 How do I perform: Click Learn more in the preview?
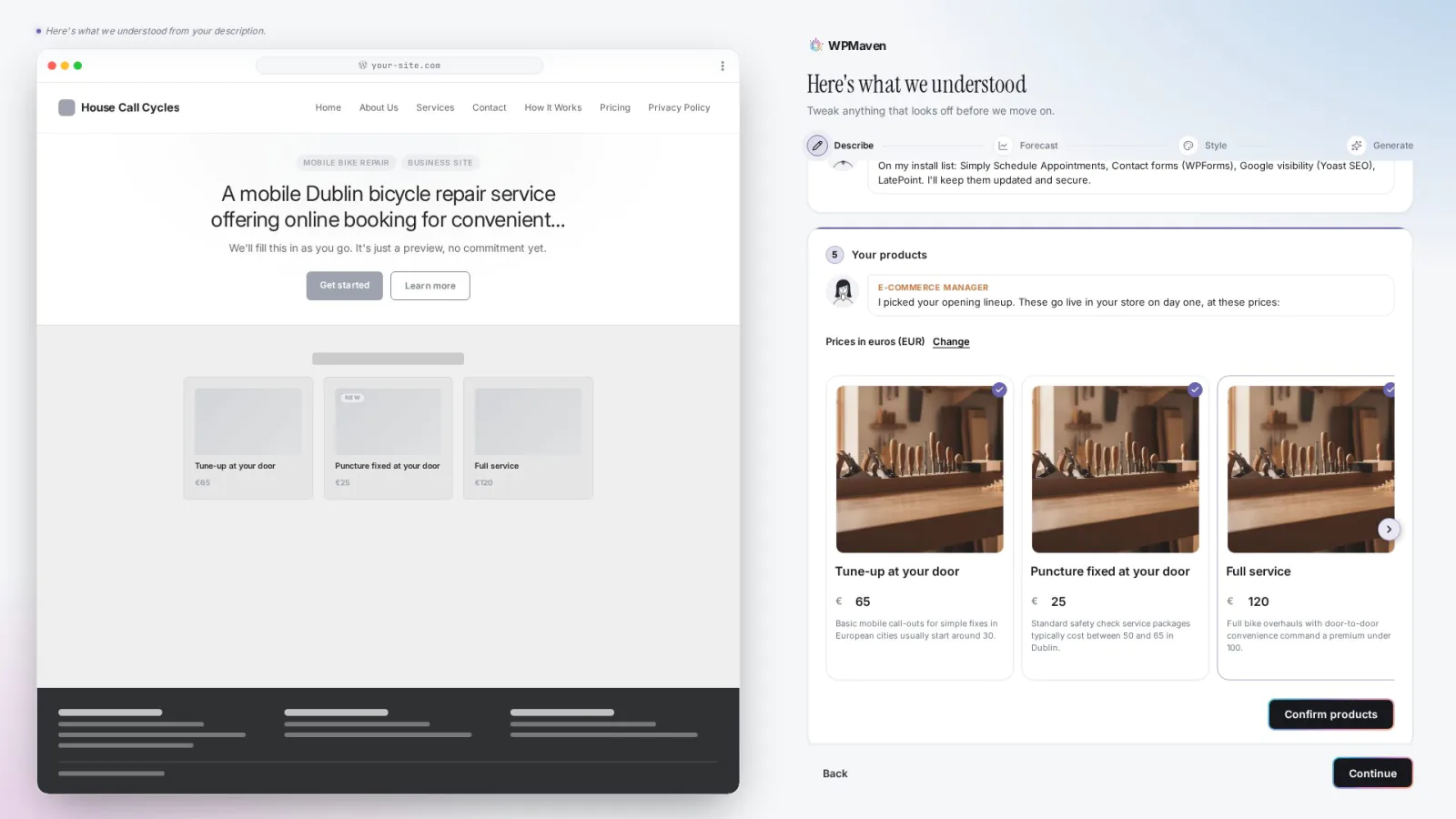coord(430,286)
